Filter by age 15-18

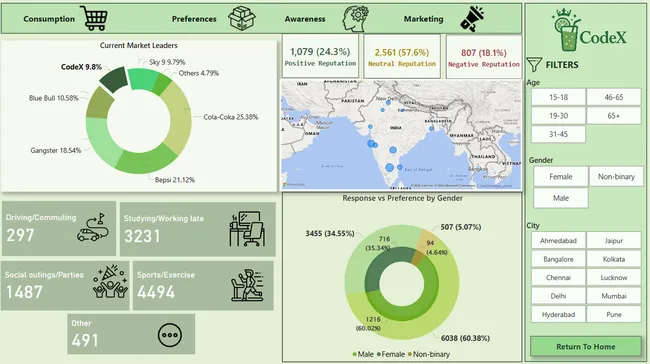pyautogui.click(x=558, y=97)
